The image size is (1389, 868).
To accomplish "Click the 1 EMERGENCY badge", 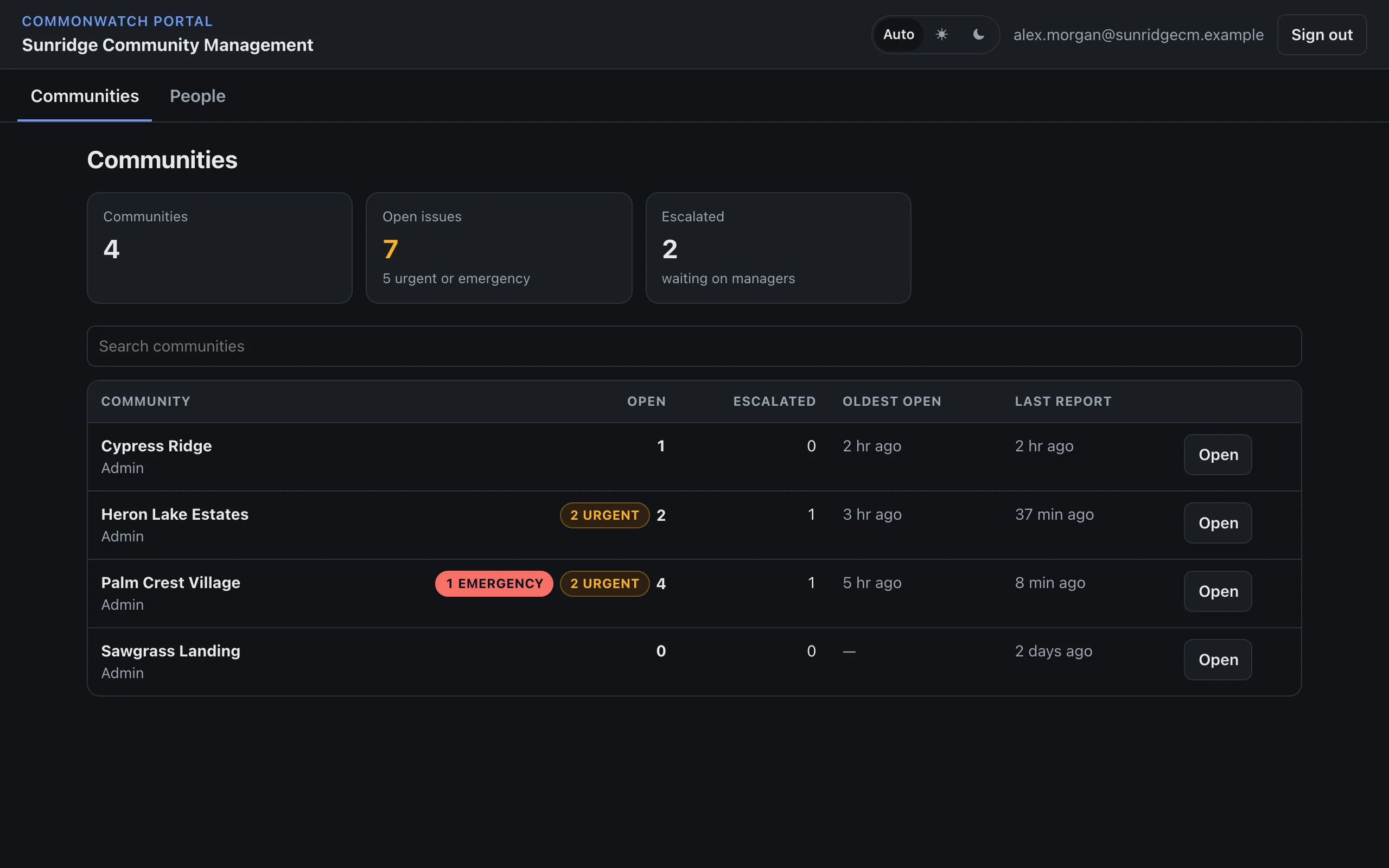I will pyautogui.click(x=494, y=584).
